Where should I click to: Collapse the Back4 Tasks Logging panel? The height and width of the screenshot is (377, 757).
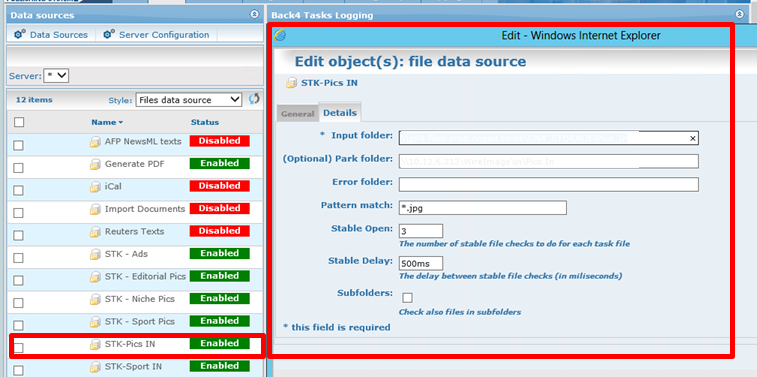click(x=740, y=14)
